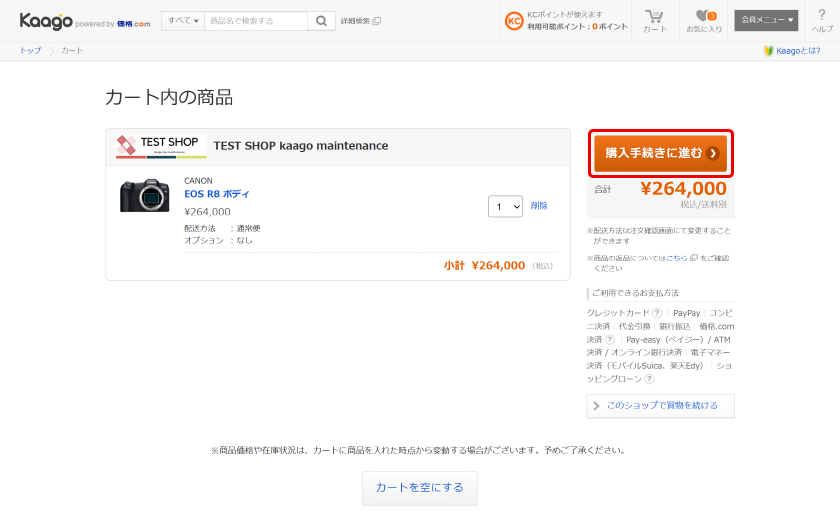The height and width of the screenshot is (520, 840).
Task: Open 詳細検索 advanced search link
Action: 361,21
